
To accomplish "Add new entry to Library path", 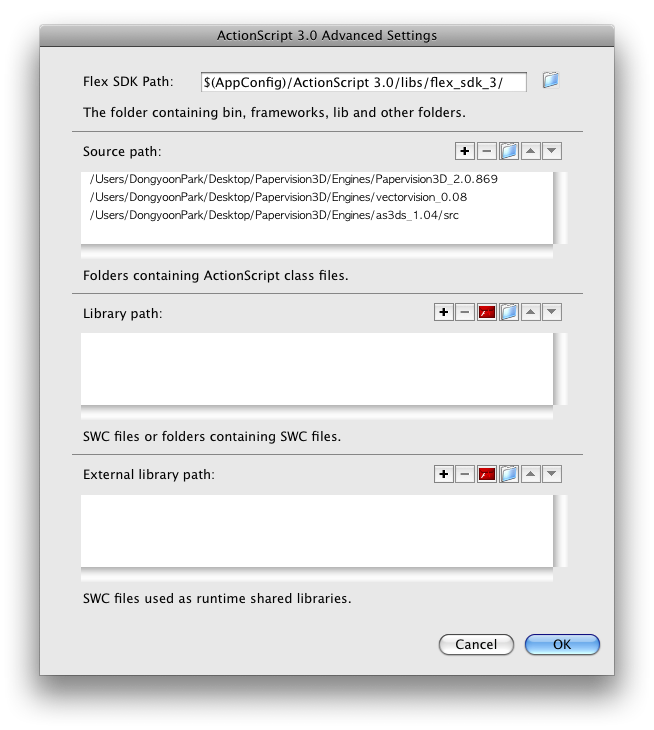I will [x=444, y=312].
